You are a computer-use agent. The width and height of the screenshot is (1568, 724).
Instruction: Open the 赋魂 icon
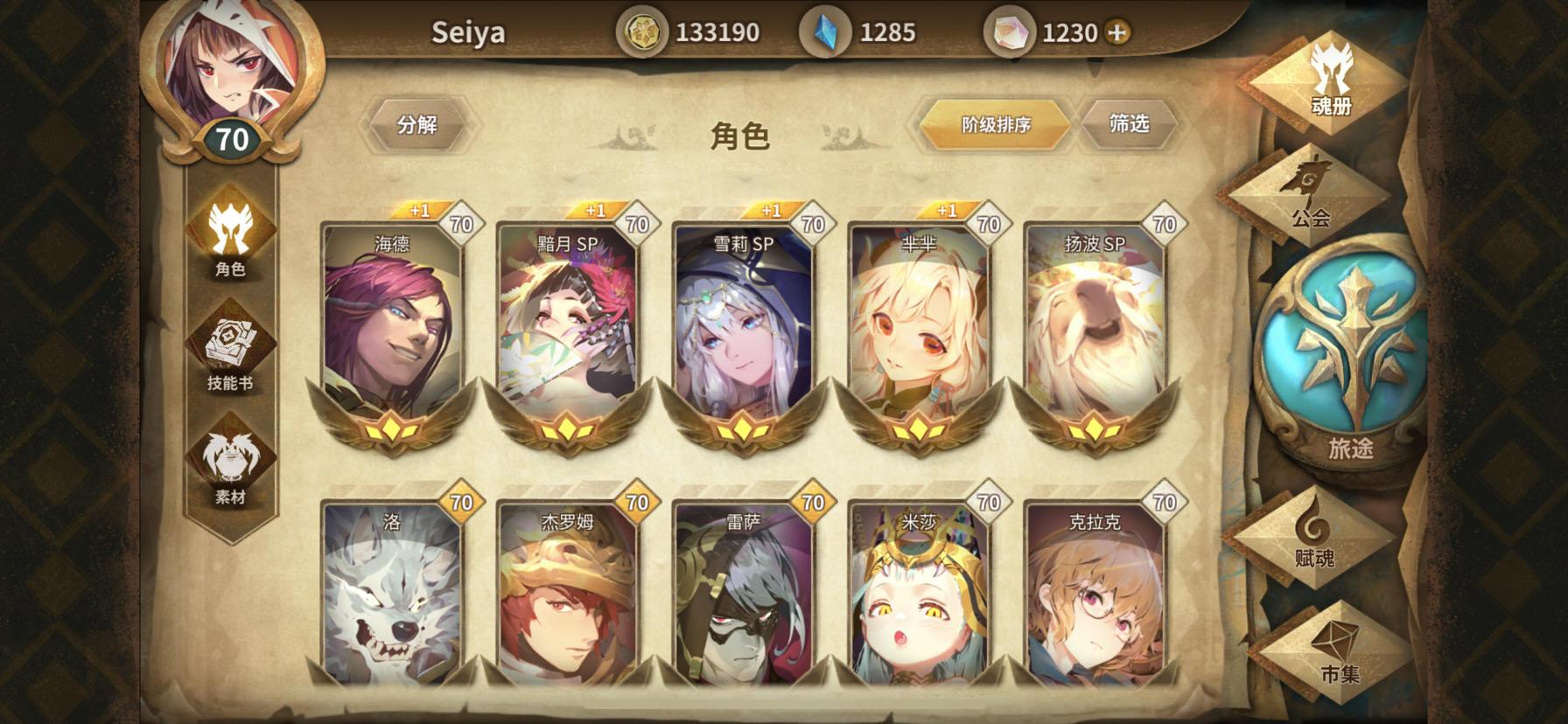[1312, 535]
